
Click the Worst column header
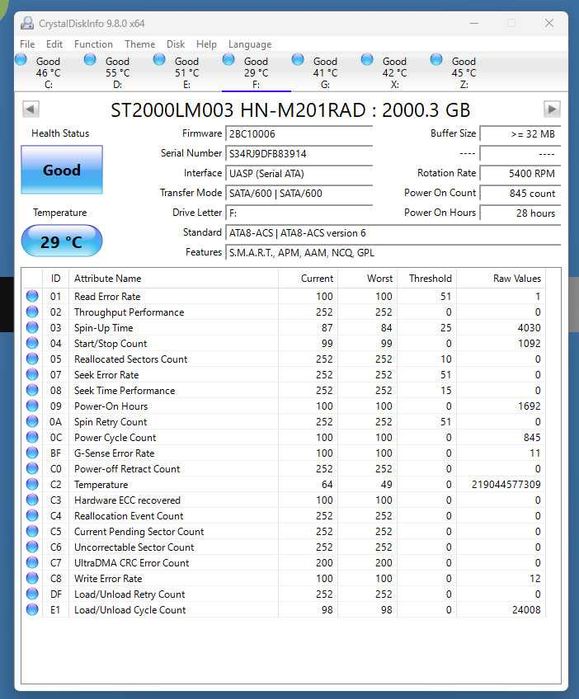pos(367,279)
